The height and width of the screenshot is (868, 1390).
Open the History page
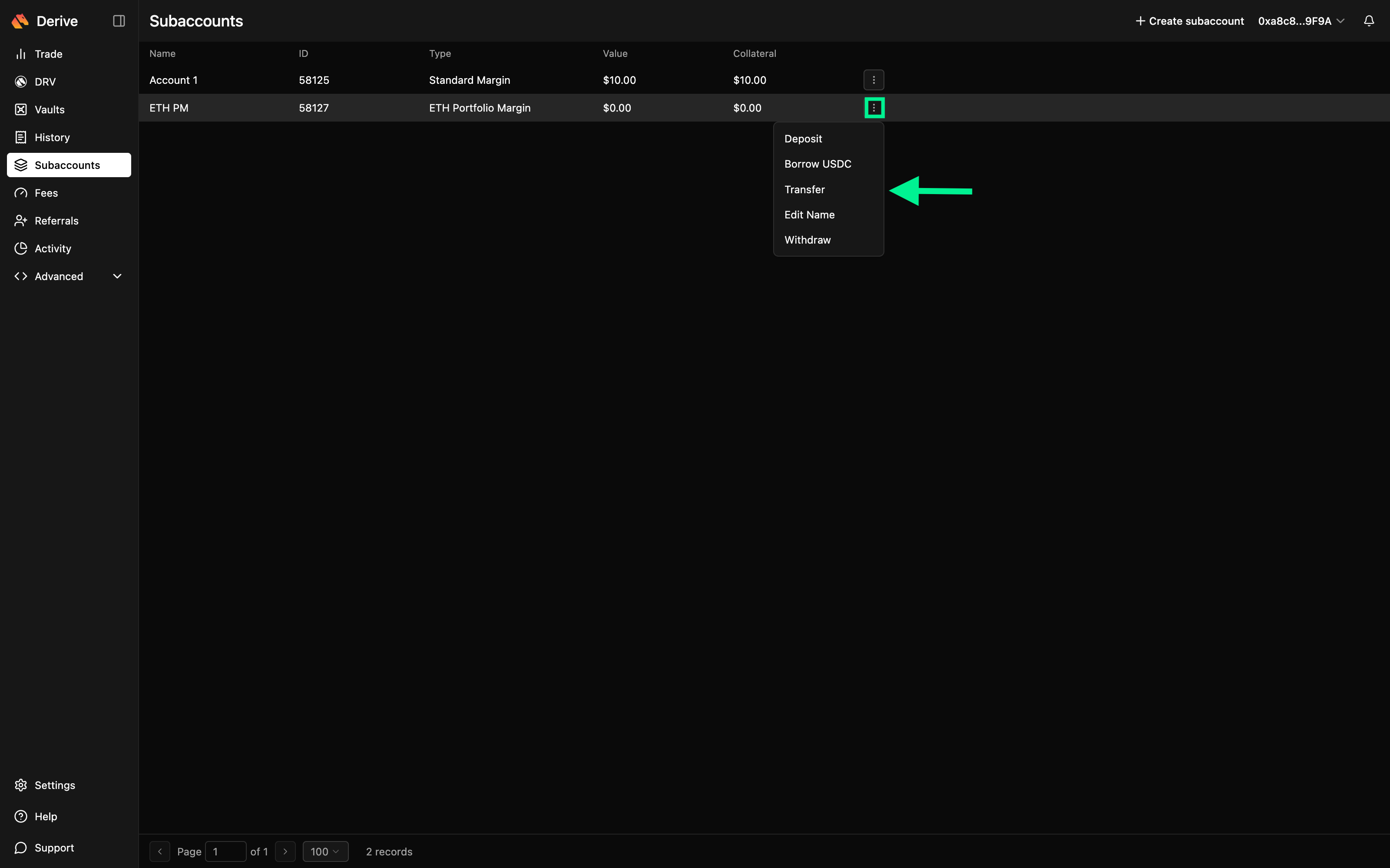52,137
